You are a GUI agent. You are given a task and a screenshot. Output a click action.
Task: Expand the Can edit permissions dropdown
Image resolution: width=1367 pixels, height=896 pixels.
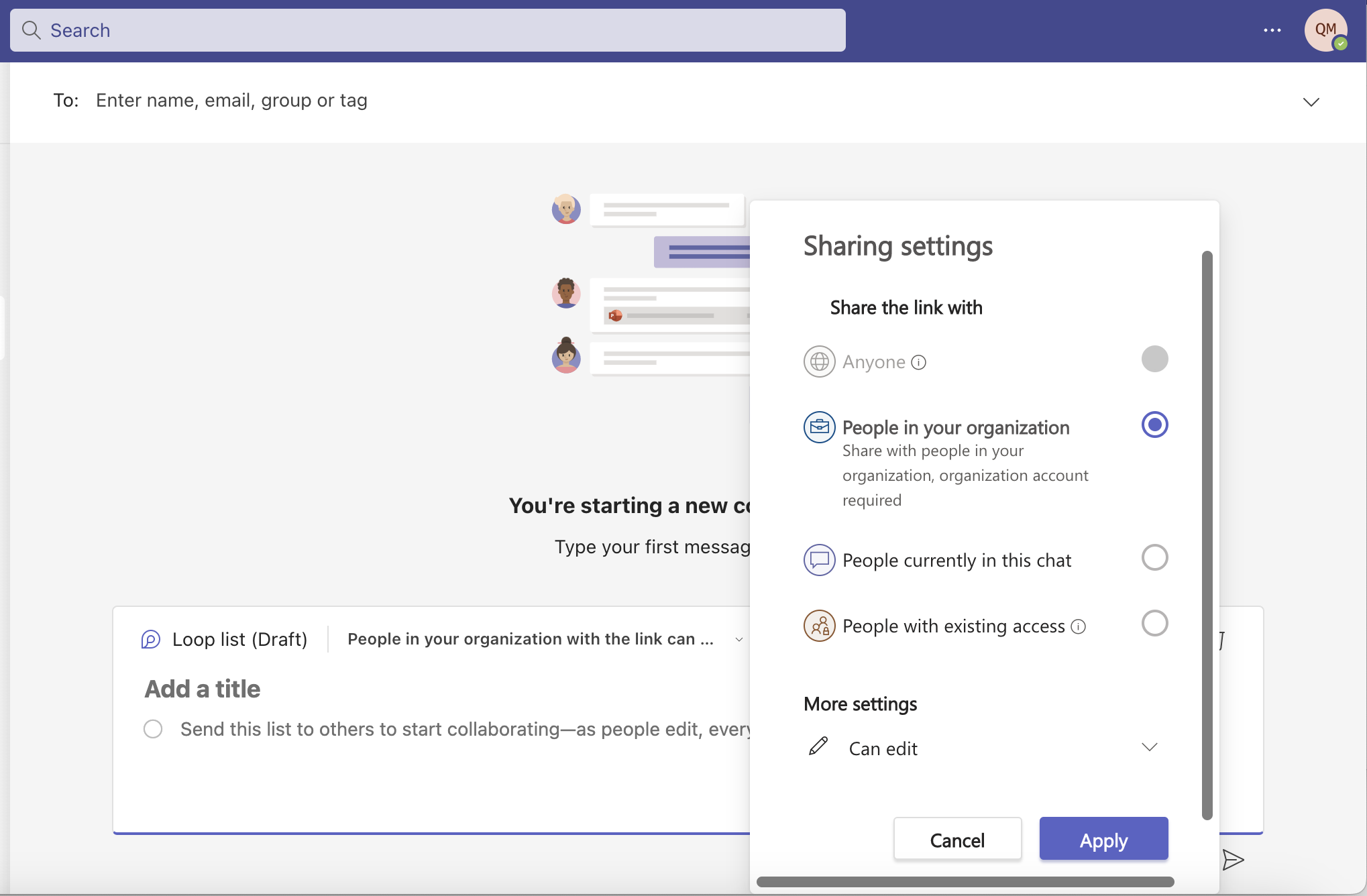[1148, 746]
